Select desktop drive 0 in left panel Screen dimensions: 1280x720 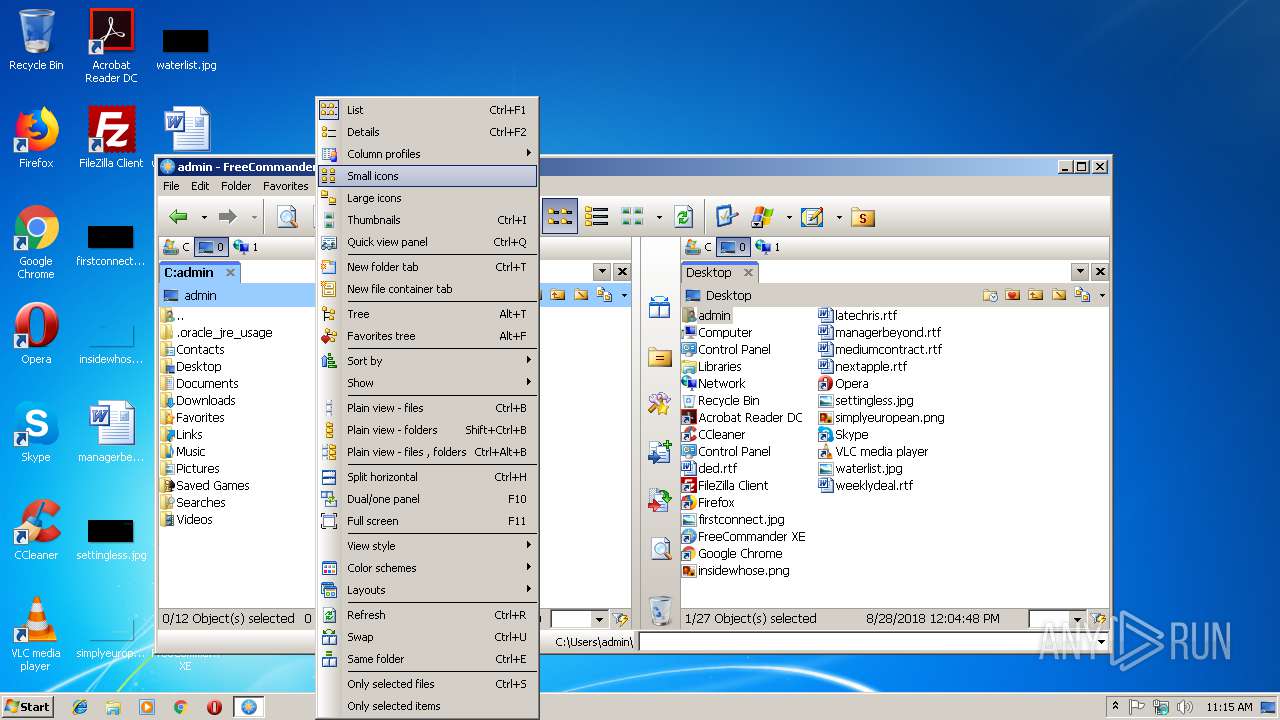click(x=211, y=247)
